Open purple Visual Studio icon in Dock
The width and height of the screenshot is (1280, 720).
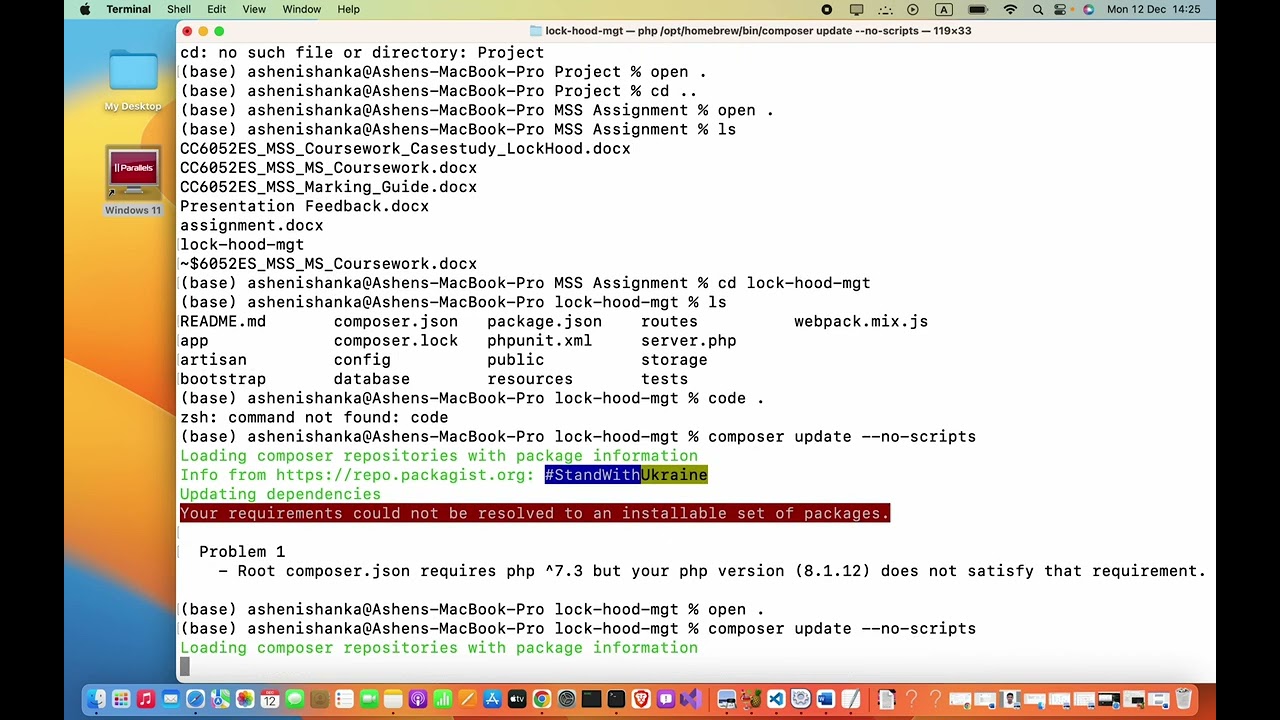[x=691, y=699]
